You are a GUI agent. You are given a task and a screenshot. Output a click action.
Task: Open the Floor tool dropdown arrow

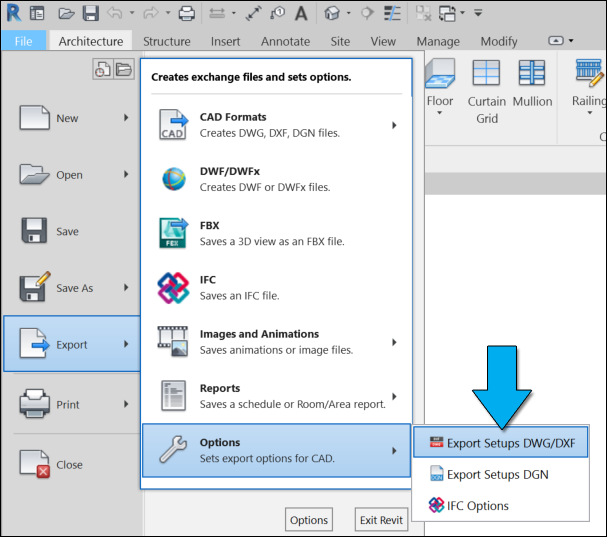[440, 114]
